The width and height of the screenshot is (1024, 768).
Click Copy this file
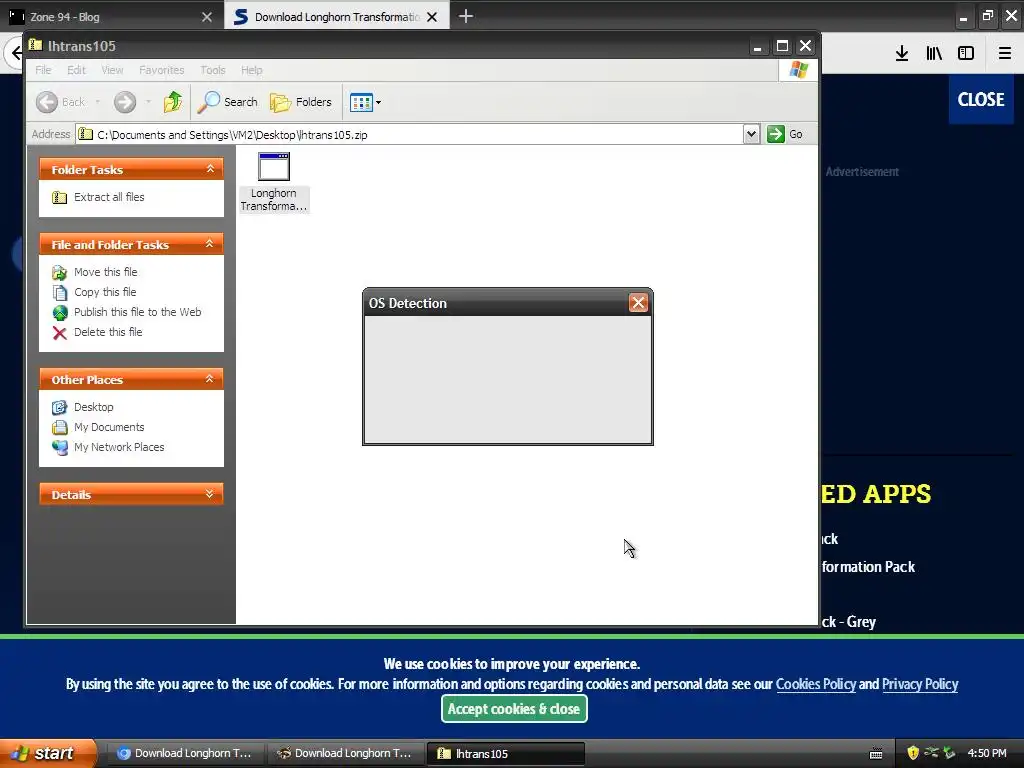pyautogui.click(x=104, y=292)
